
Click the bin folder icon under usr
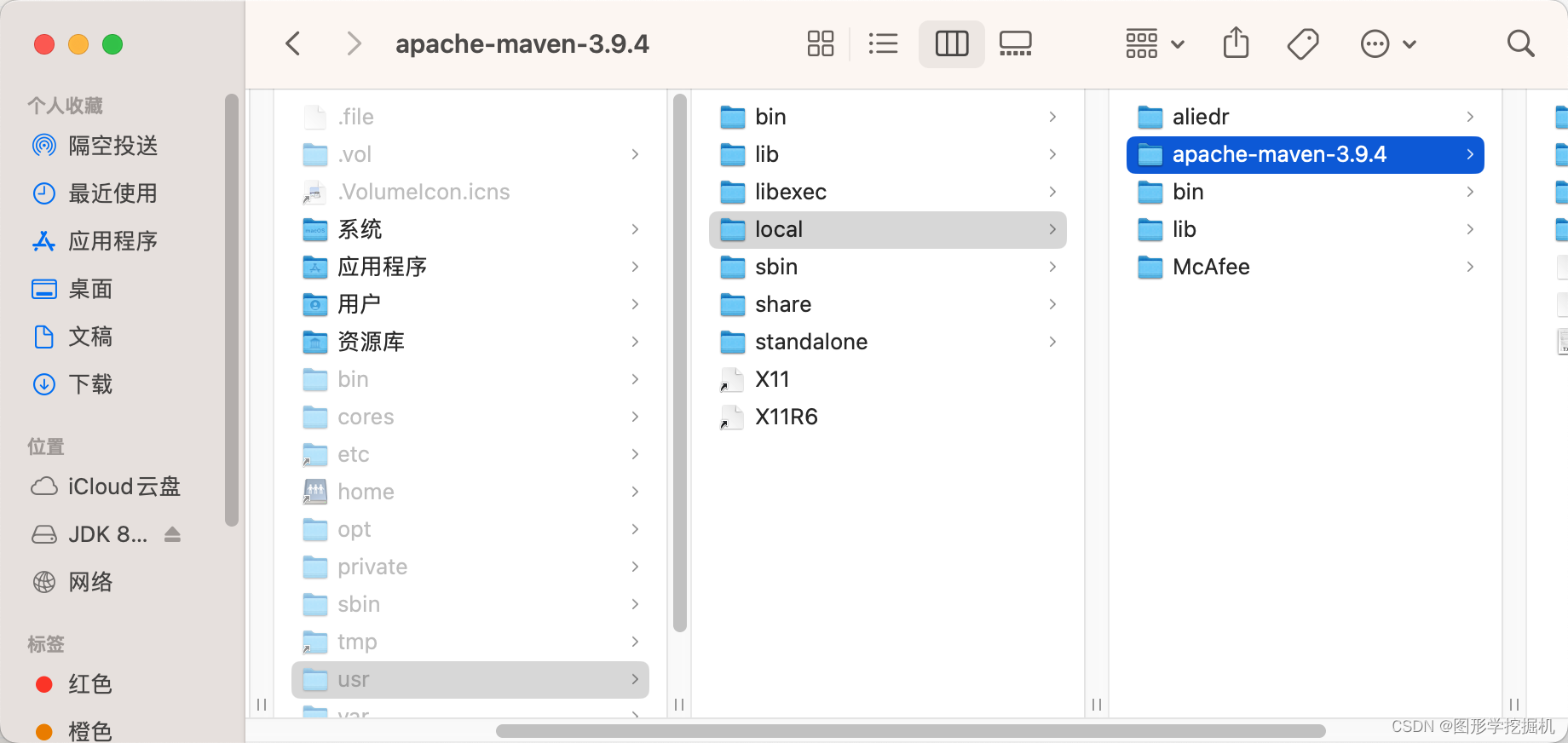tap(733, 117)
